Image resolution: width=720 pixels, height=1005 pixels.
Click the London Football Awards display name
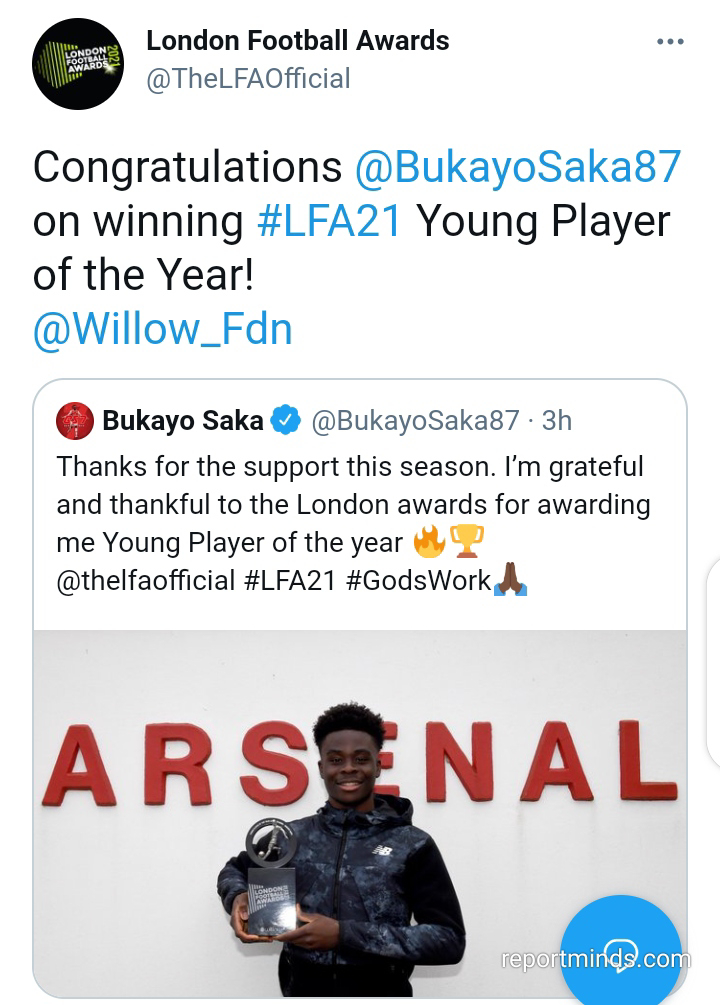click(297, 41)
